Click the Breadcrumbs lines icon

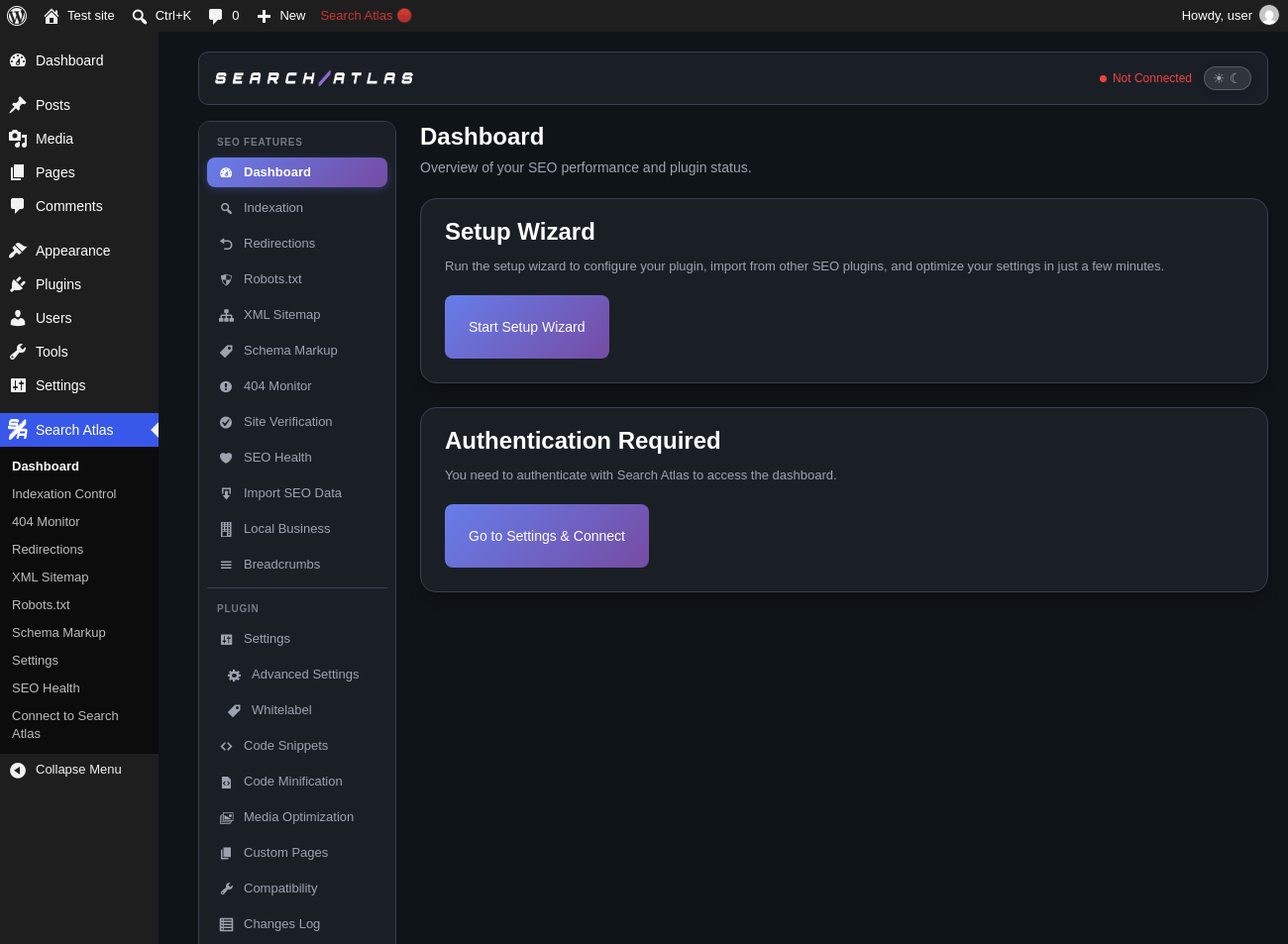(226, 565)
